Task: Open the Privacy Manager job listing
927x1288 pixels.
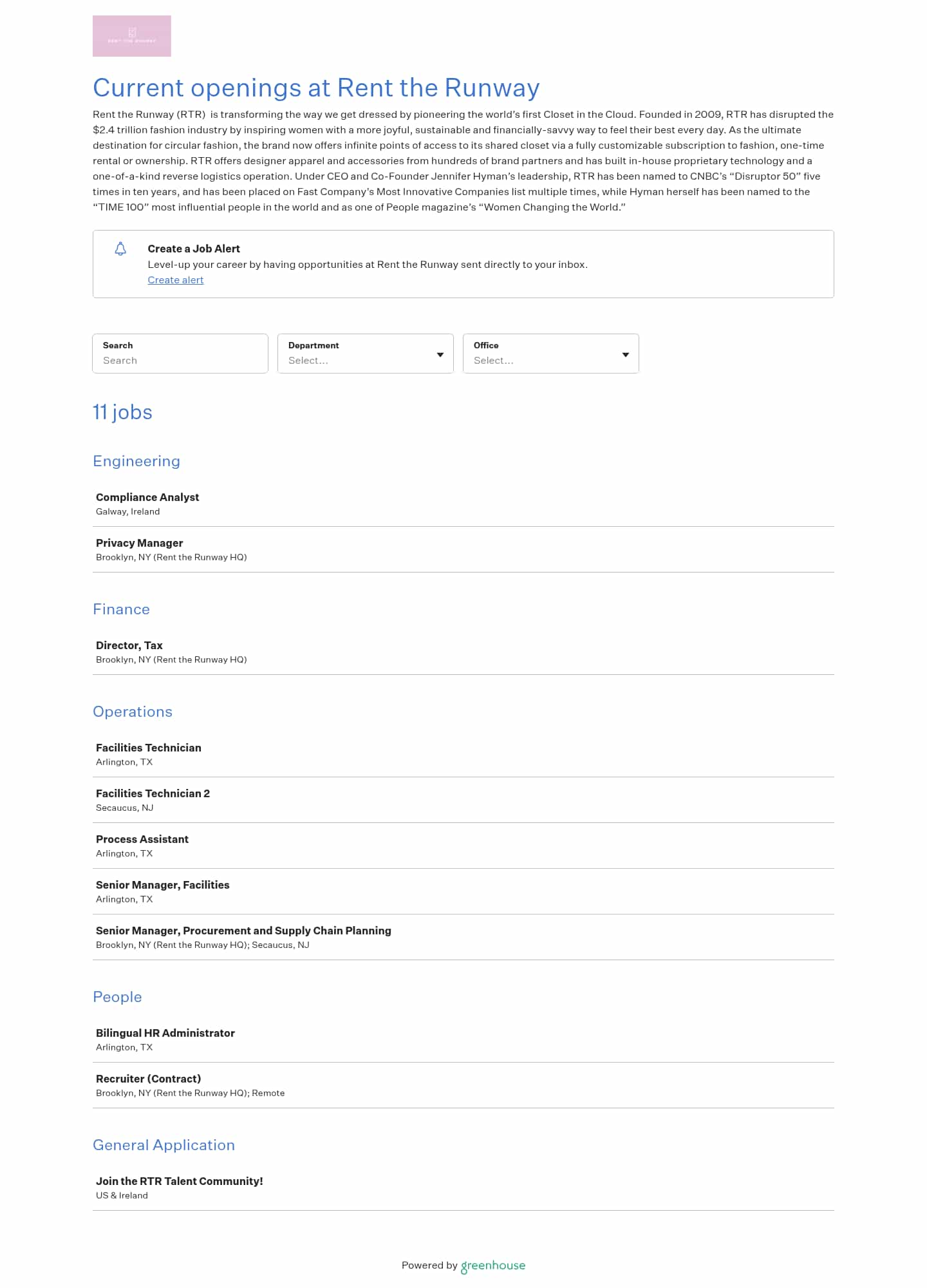Action: click(x=139, y=543)
